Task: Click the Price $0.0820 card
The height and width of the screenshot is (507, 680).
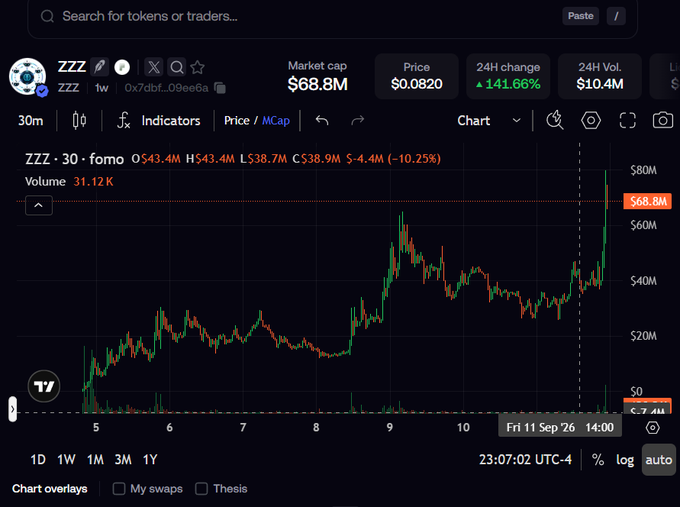Action: (417, 76)
